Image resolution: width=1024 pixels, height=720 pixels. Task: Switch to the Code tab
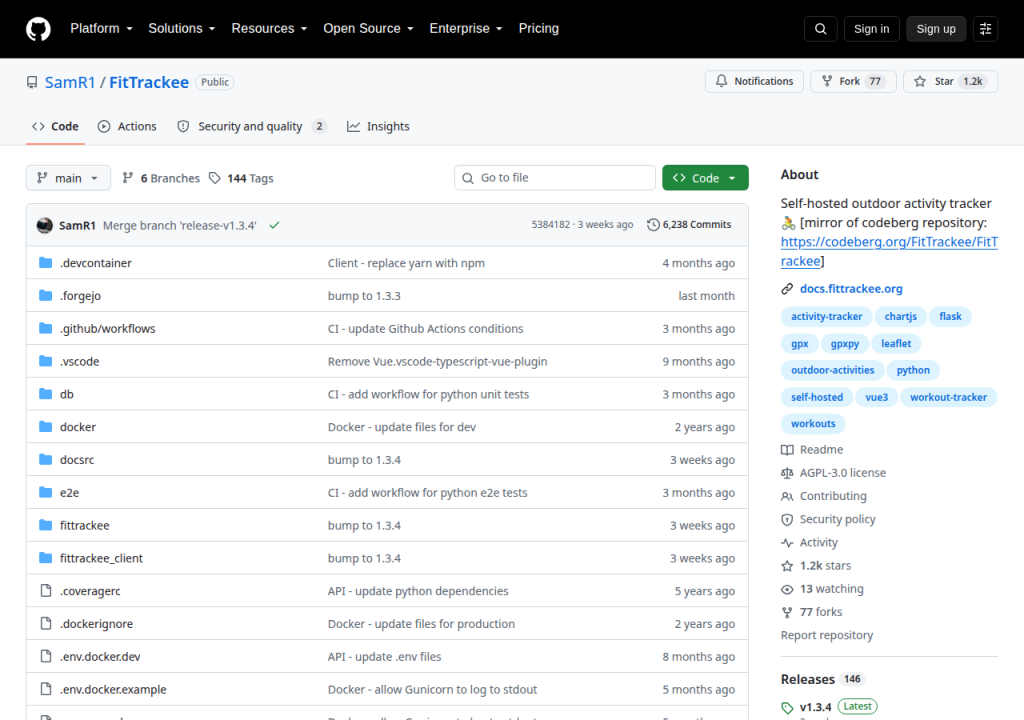pyautogui.click(x=56, y=126)
